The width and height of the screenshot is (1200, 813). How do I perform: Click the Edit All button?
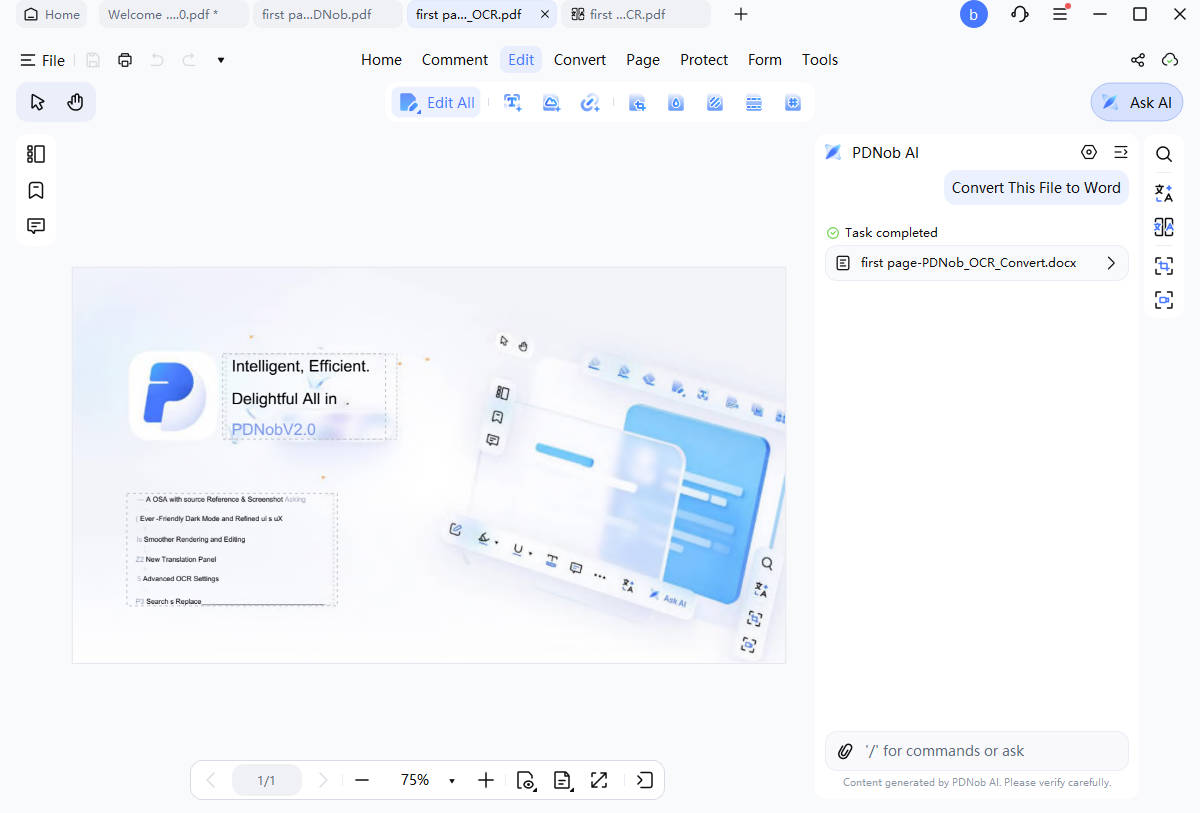[x=437, y=102]
